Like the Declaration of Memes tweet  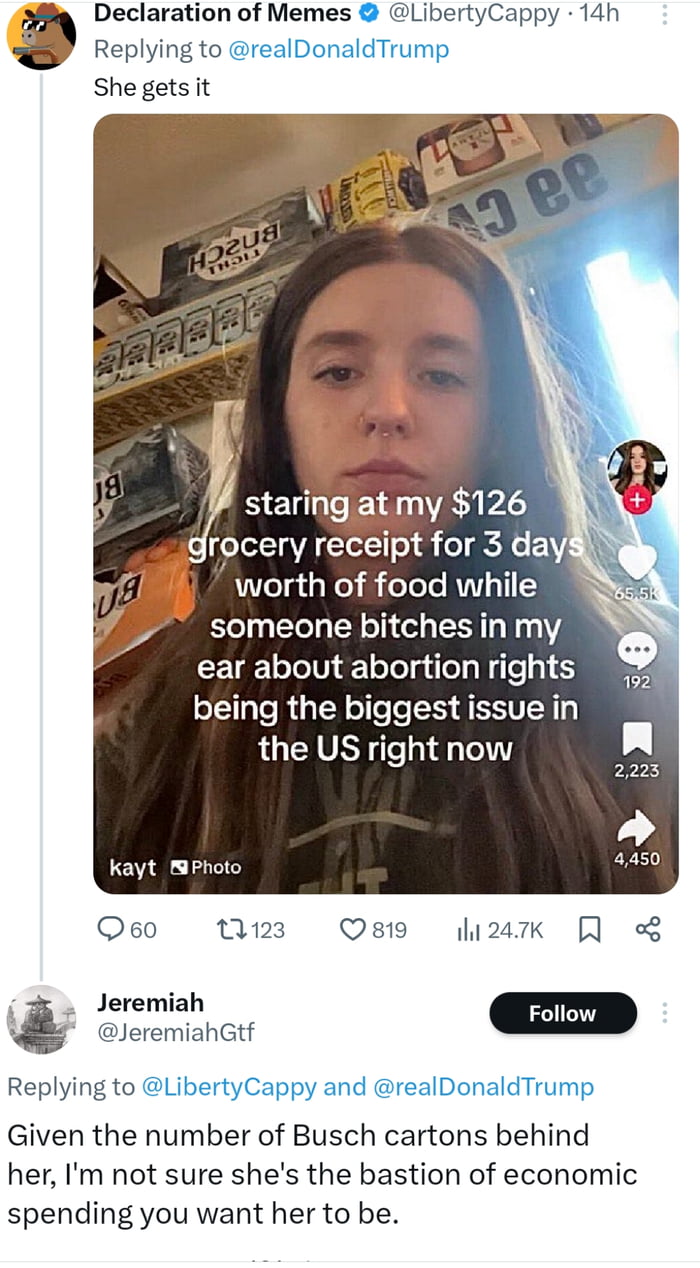[352, 930]
